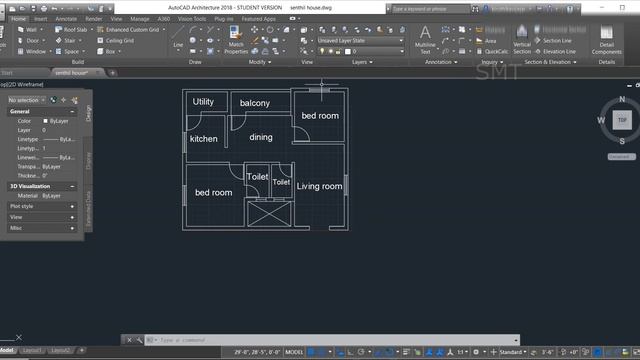Add a new drawing tab with plus button
This screenshot has width=640, height=360.
pyautogui.click(x=112, y=73)
